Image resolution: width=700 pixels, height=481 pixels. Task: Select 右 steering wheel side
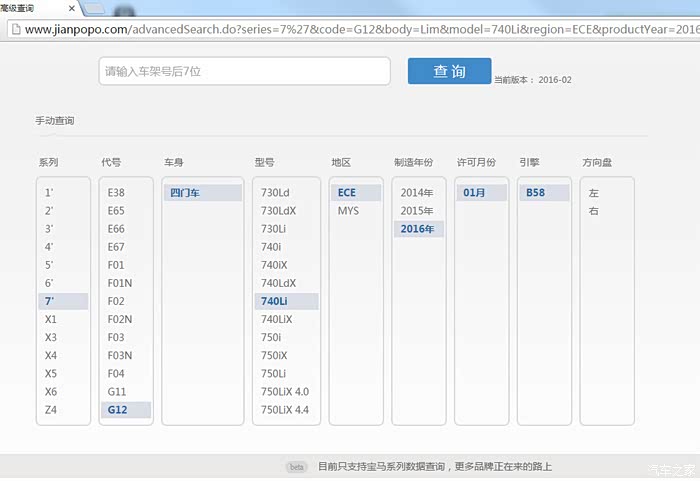(x=594, y=211)
